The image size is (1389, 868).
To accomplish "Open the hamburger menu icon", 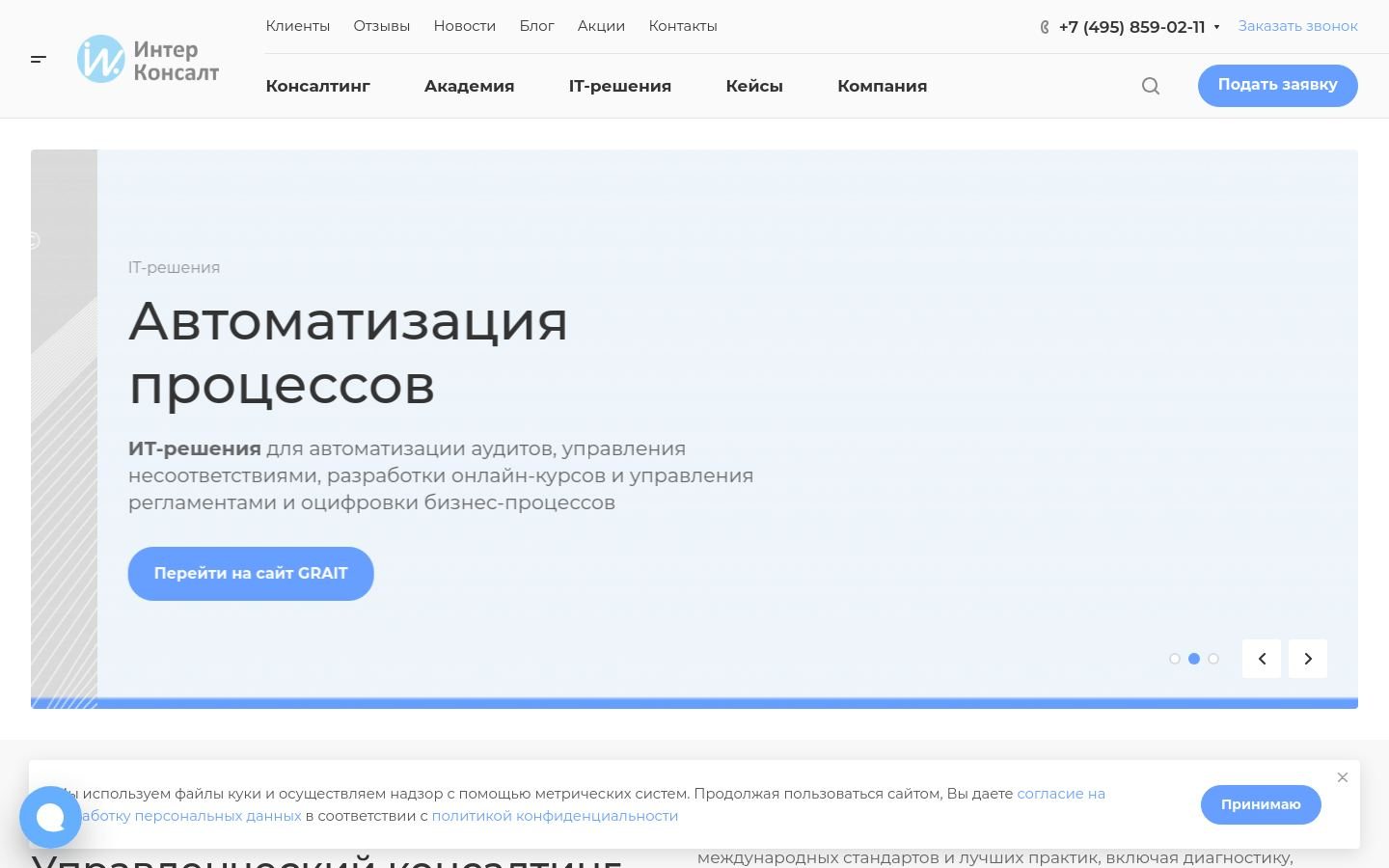I will point(39,60).
